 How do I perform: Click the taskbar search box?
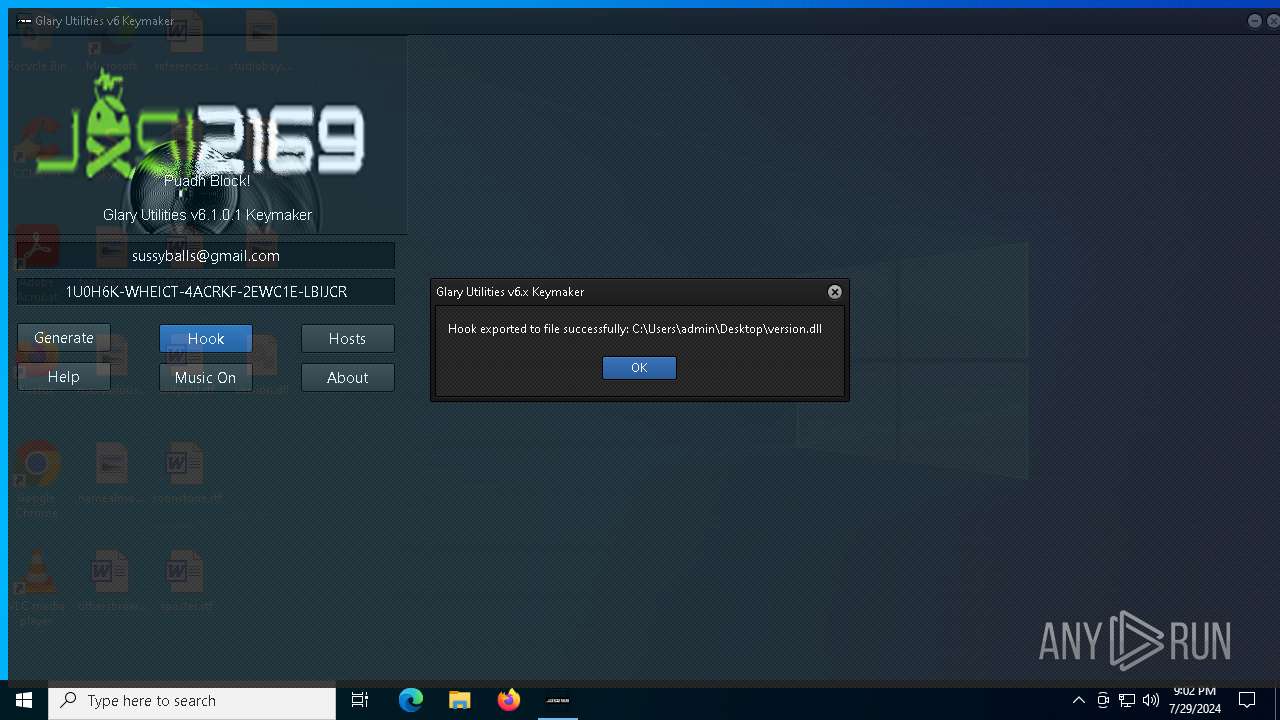192,701
